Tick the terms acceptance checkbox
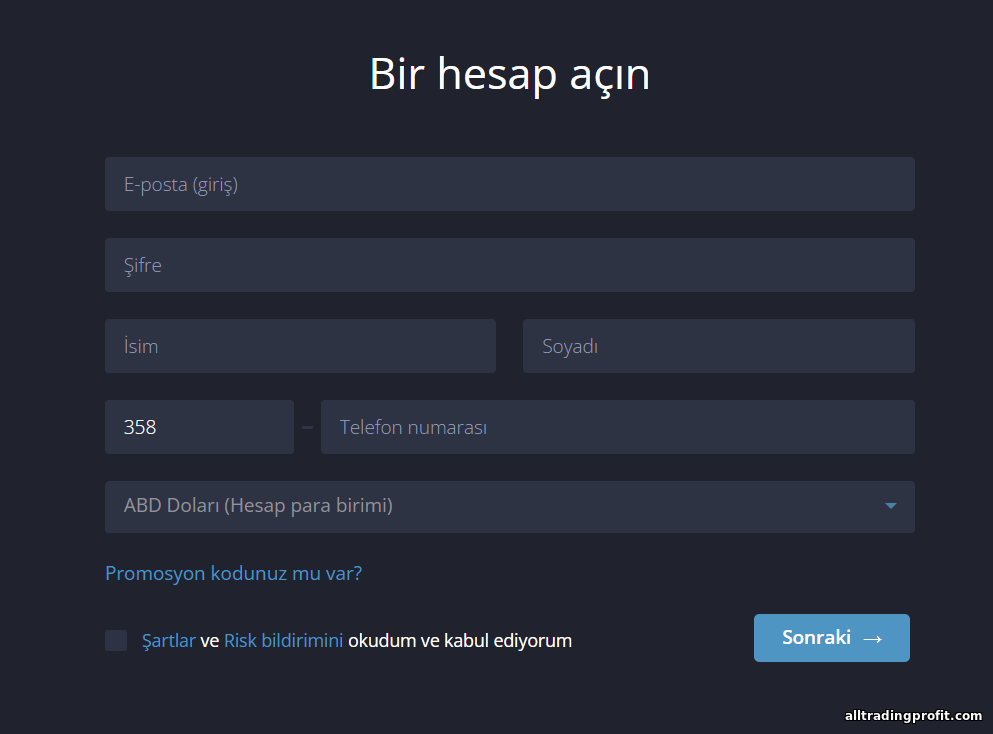This screenshot has width=993, height=734. pyautogui.click(x=116, y=640)
